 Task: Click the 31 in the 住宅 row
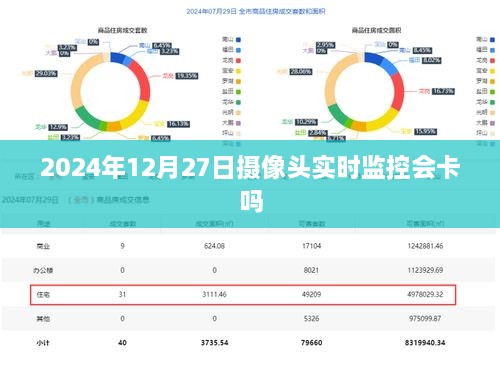point(122,295)
